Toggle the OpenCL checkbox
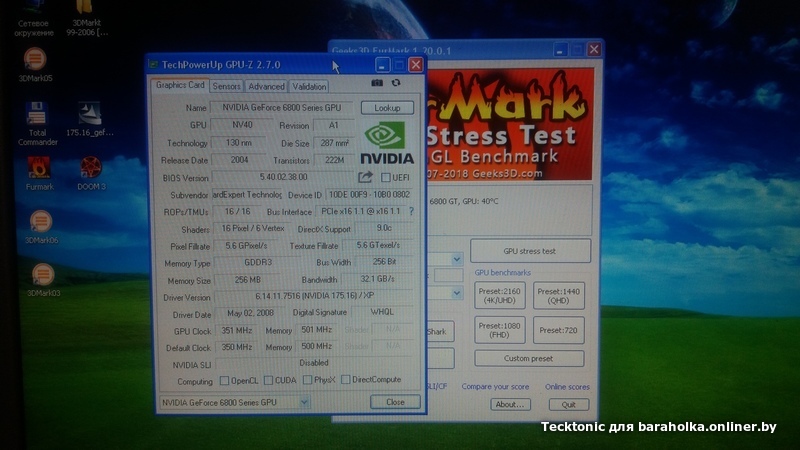 tap(224, 381)
